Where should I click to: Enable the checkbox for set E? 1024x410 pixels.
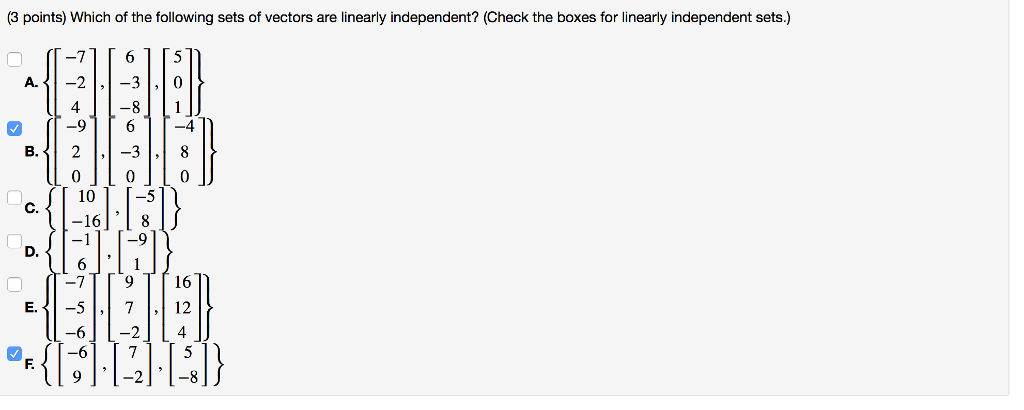(14, 284)
